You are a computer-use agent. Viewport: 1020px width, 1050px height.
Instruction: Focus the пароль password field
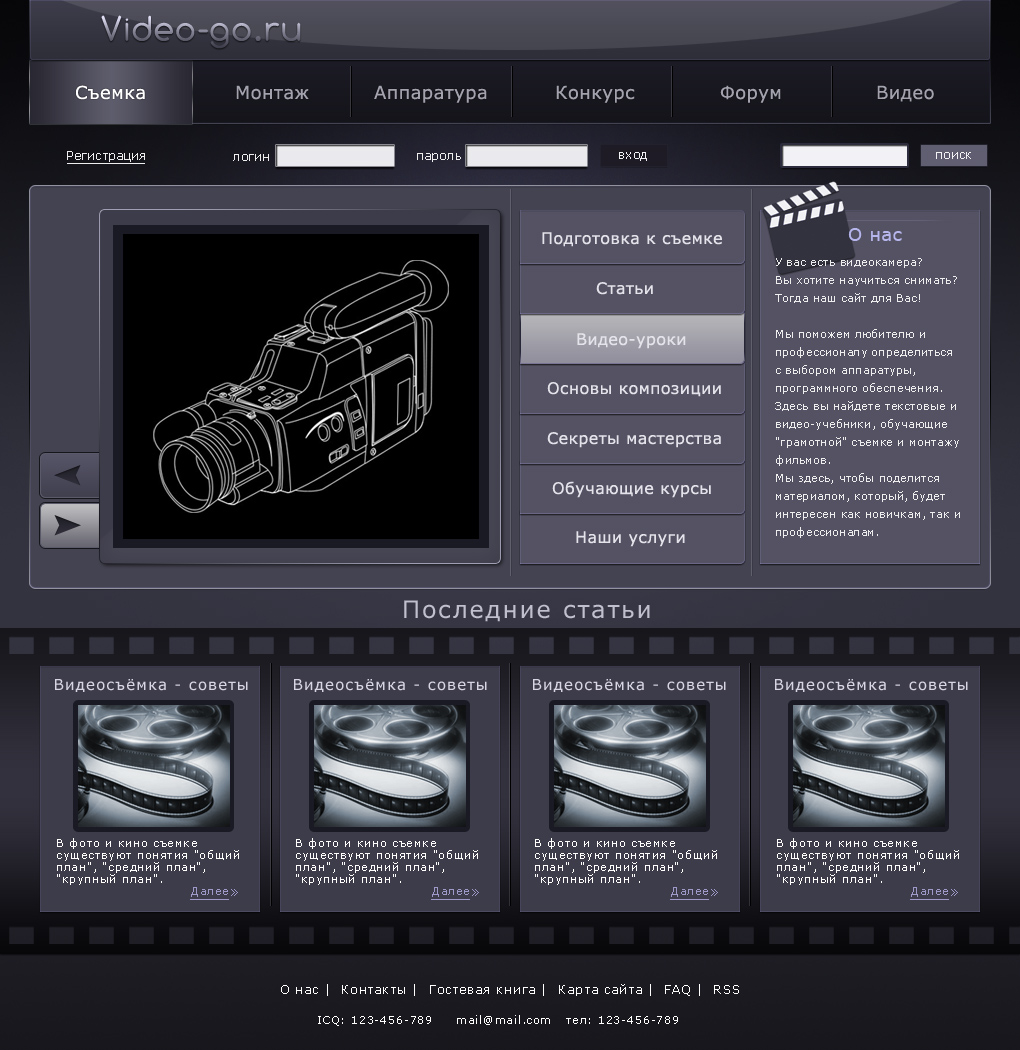(x=526, y=156)
